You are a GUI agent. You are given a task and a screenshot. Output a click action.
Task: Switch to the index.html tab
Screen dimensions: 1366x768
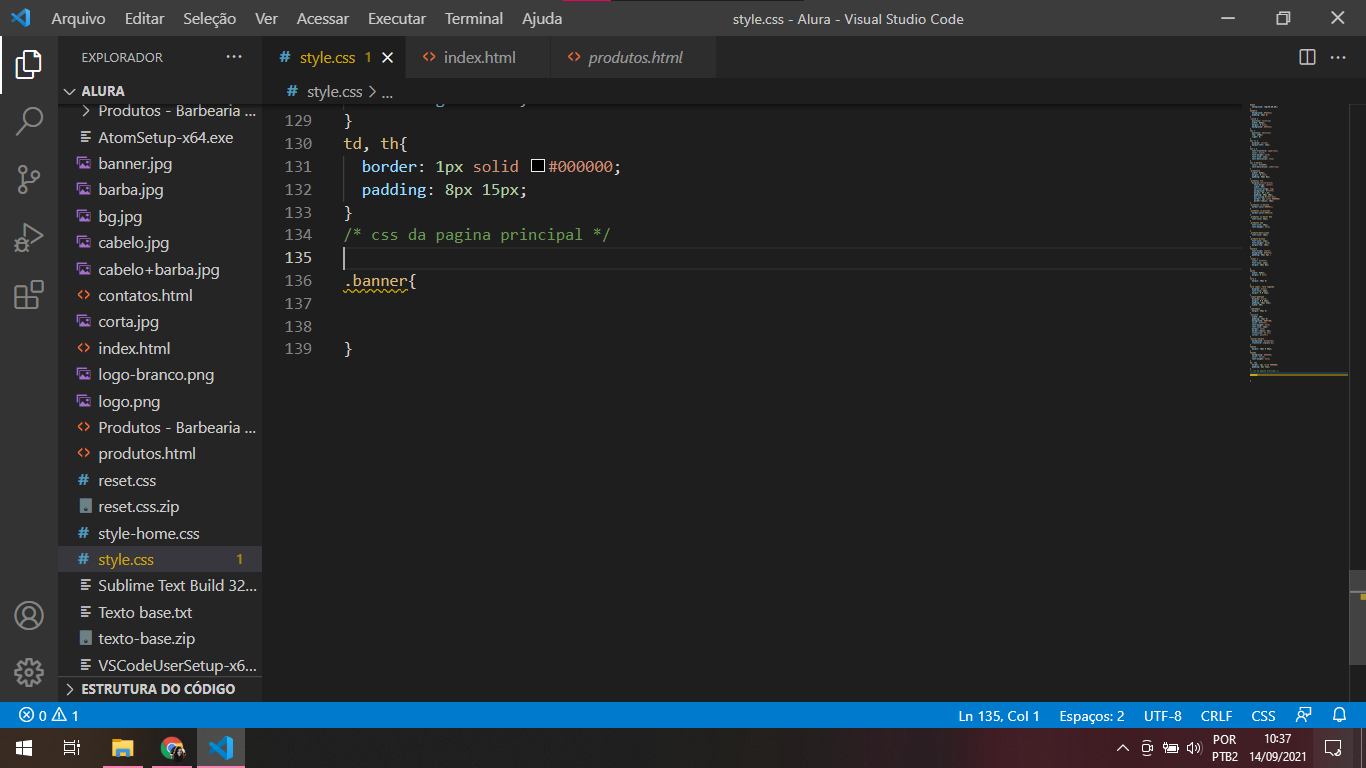tap(479, 57)
